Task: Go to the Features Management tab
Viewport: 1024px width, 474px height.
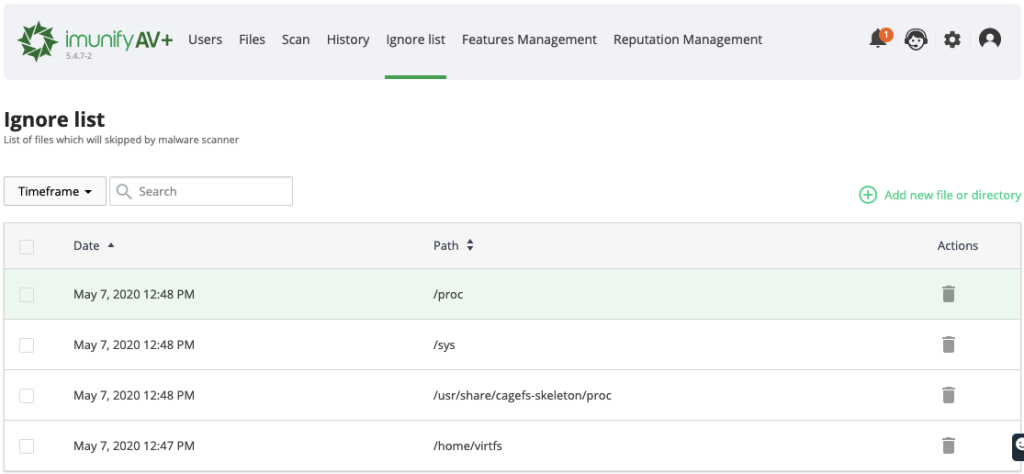Action: coord(529,40)
